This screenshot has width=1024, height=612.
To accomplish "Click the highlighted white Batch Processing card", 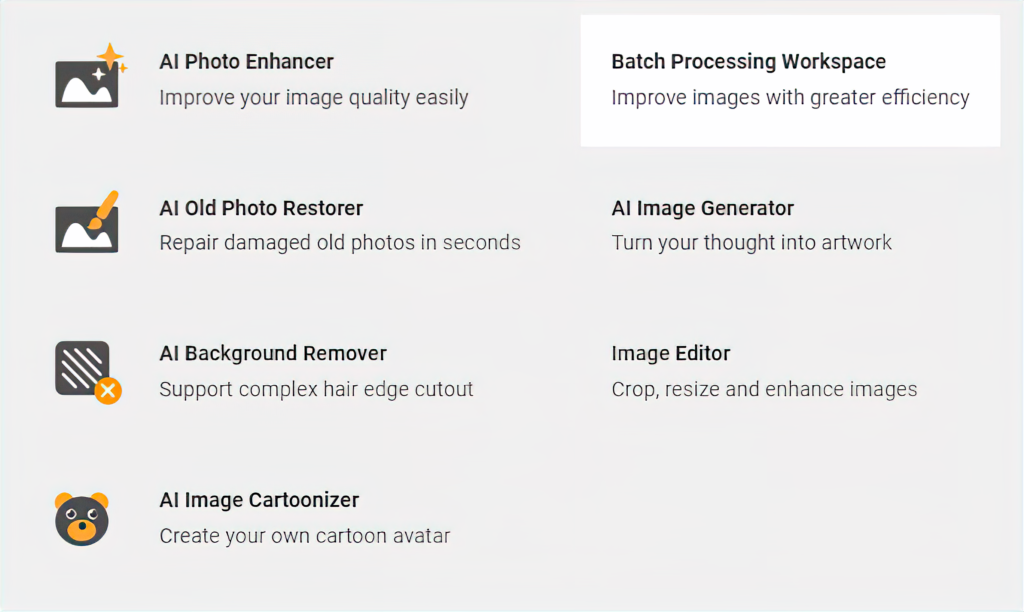I will (x=790, y=81).
